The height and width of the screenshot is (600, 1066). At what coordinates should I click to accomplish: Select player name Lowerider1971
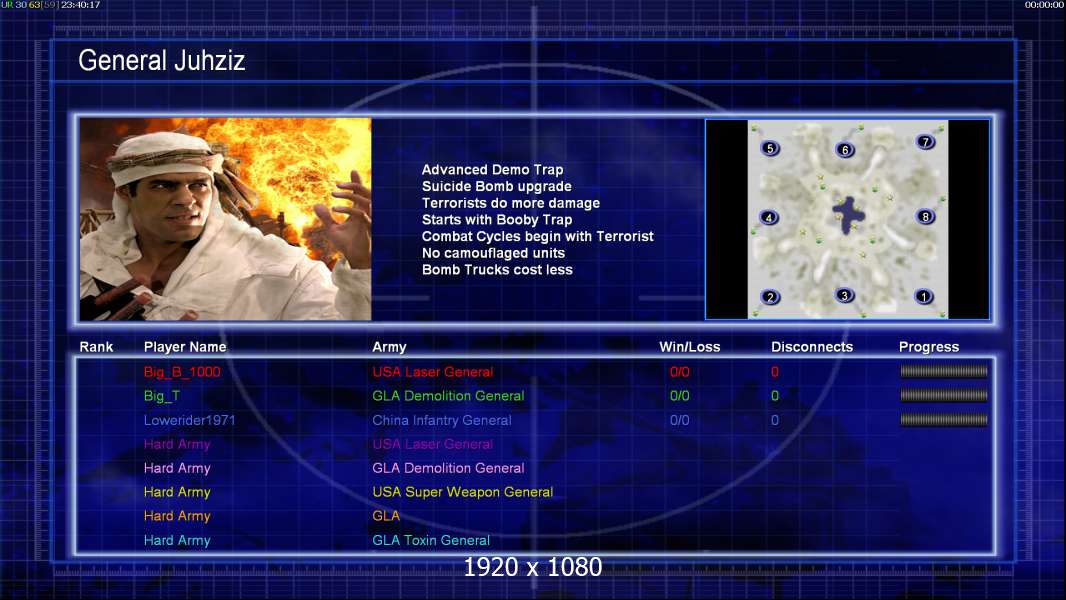(x=189, y=420)
